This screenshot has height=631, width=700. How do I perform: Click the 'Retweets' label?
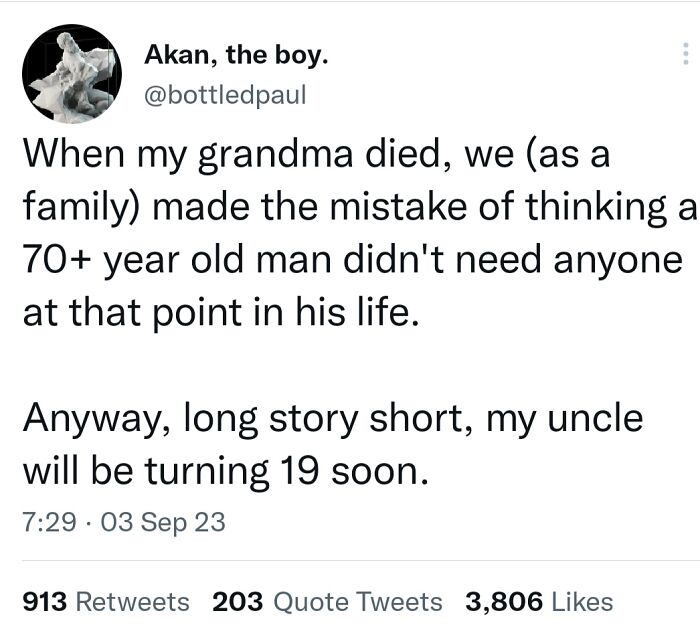click(132, 601)
